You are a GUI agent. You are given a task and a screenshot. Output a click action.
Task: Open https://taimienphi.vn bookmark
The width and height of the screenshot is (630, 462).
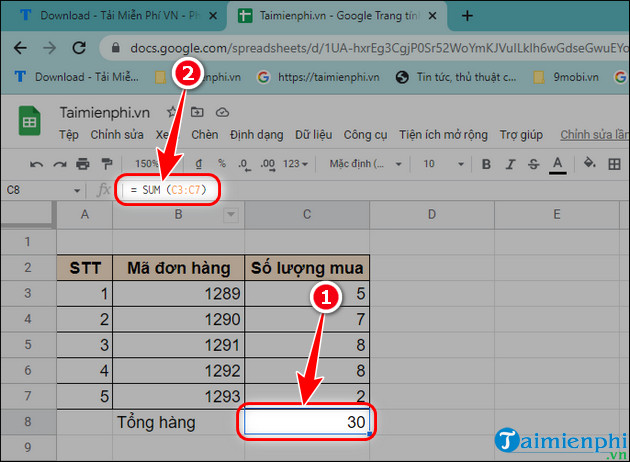pyautogui.click(x=318, y=77)
